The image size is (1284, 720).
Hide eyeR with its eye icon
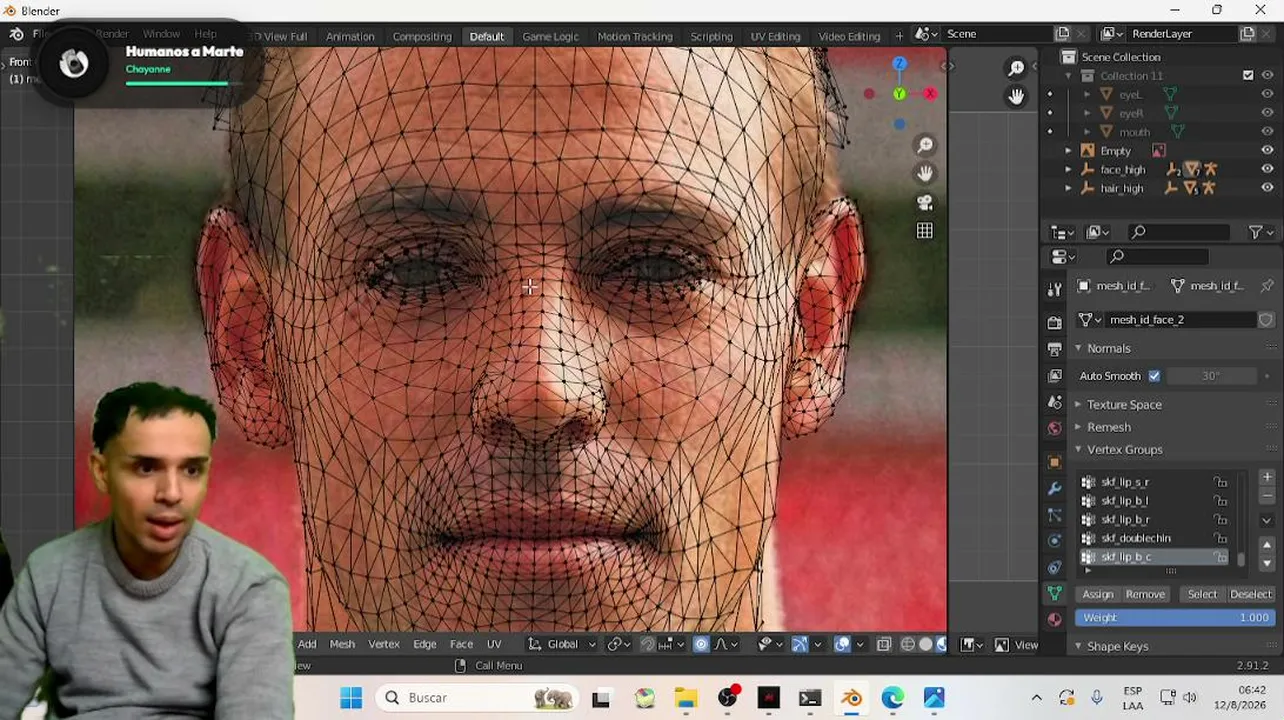click(x=1267, y=113)
